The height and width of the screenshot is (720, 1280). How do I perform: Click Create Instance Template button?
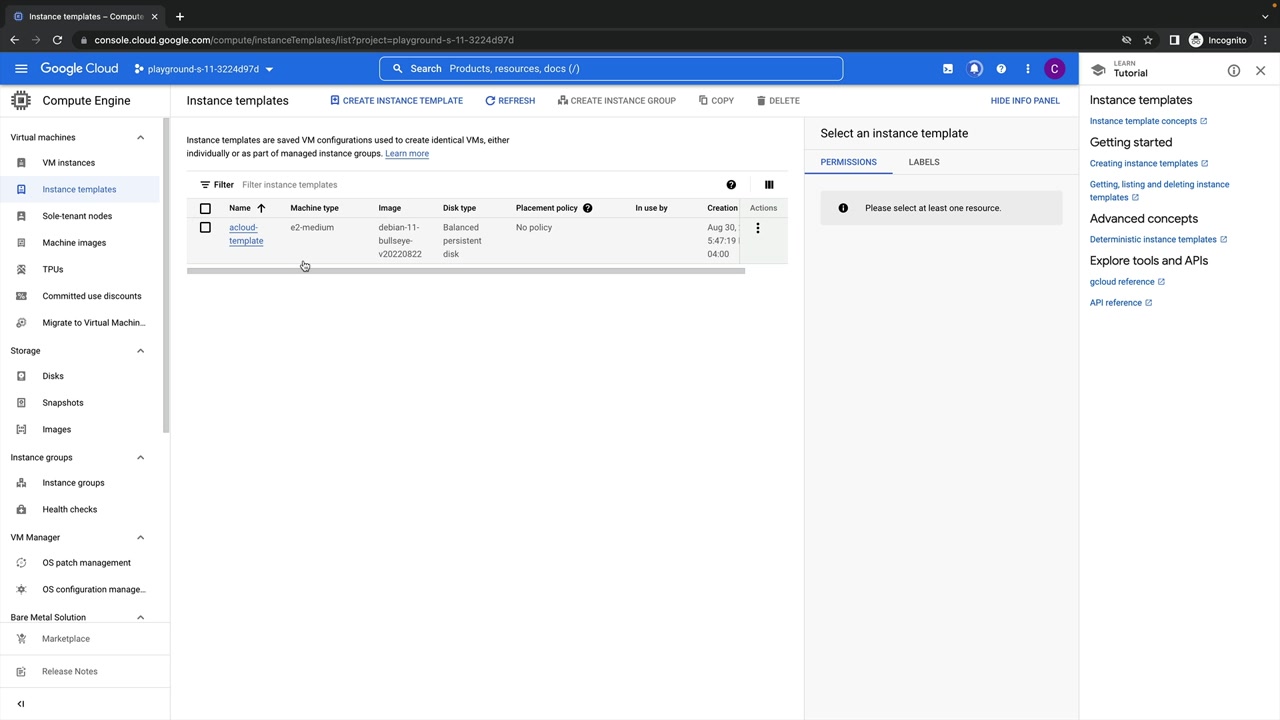(x=396, y=101)
